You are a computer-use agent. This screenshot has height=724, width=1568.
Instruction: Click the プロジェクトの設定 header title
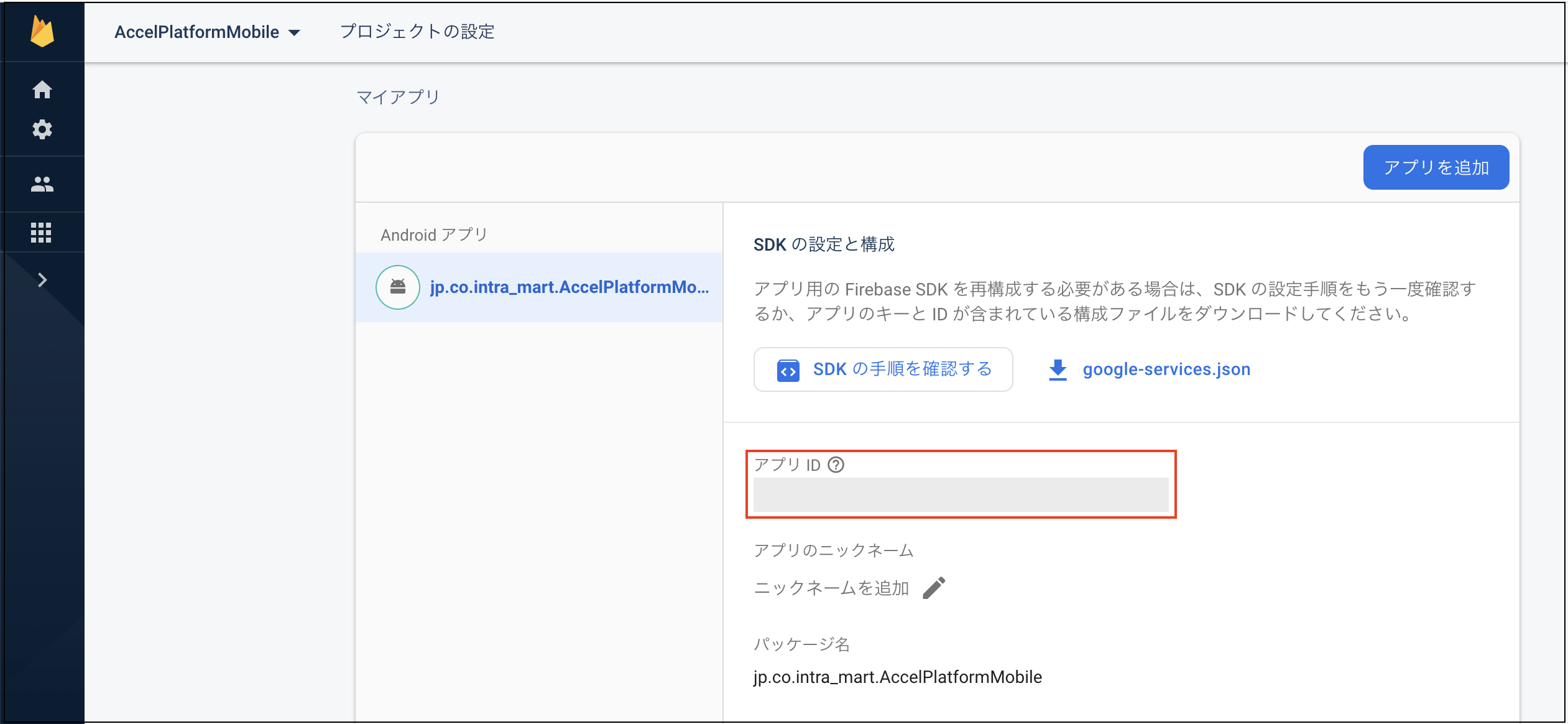[417, 32]
